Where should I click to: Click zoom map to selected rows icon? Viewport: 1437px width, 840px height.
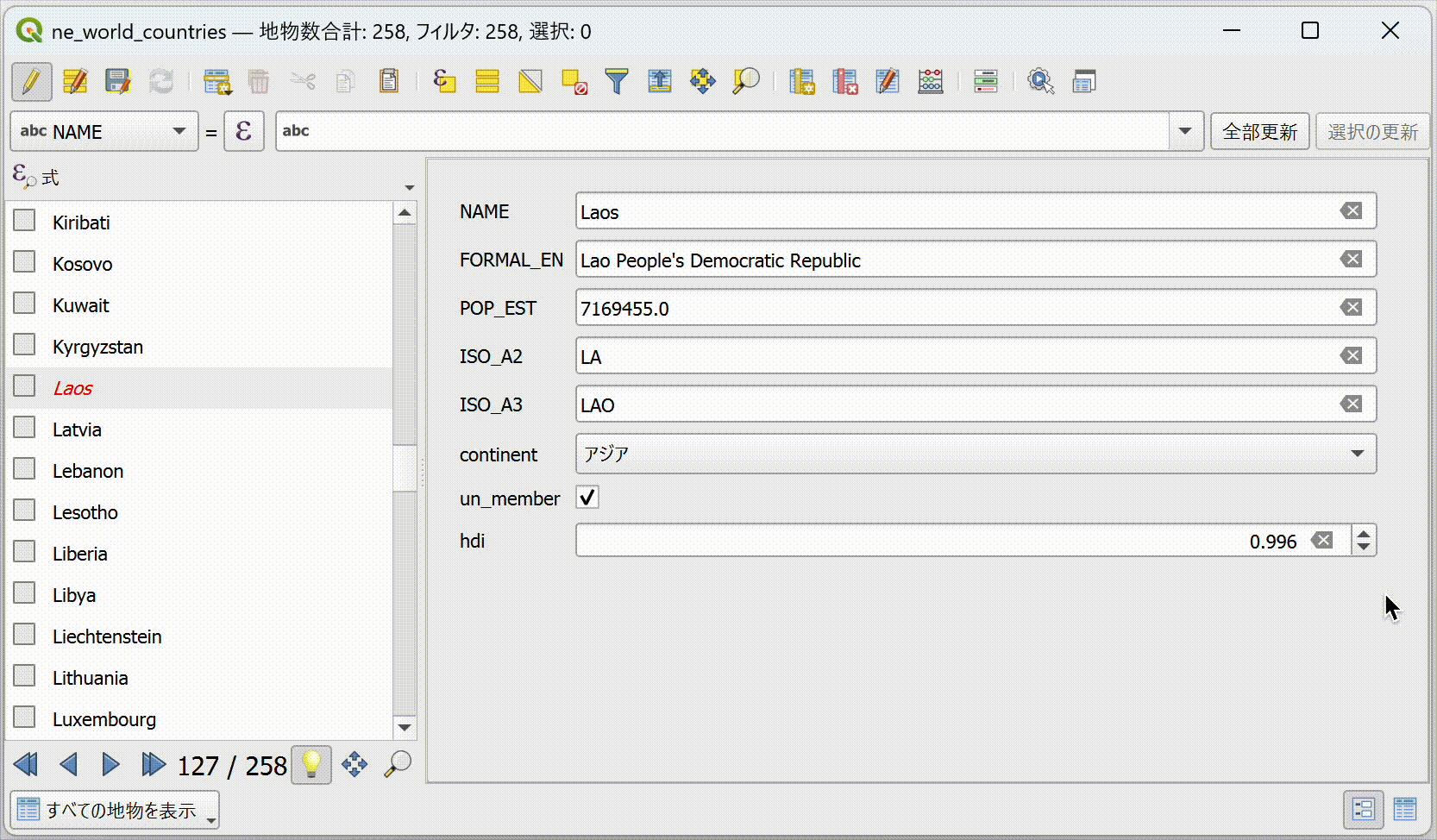(x=746, y=82)
